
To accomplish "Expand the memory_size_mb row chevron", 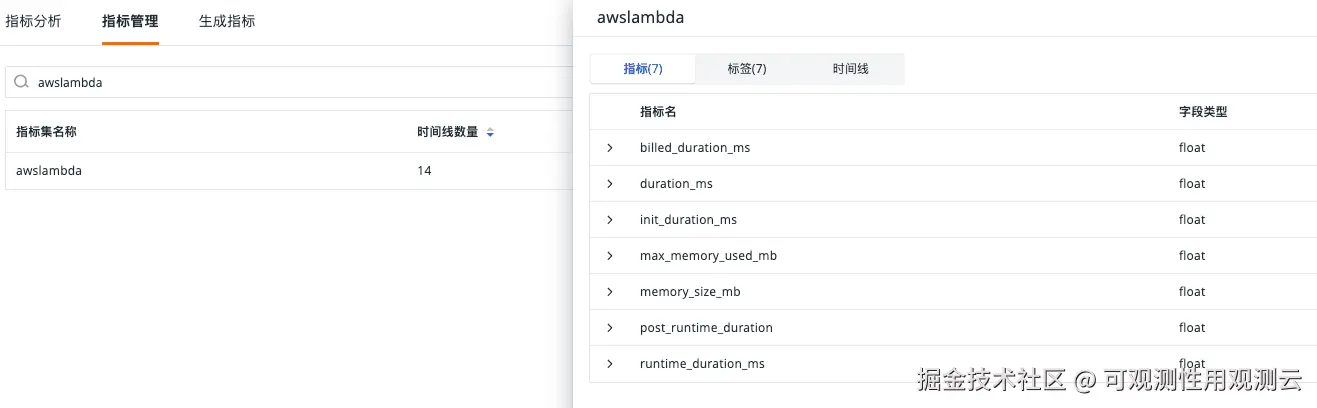I will tap(610, 292).
